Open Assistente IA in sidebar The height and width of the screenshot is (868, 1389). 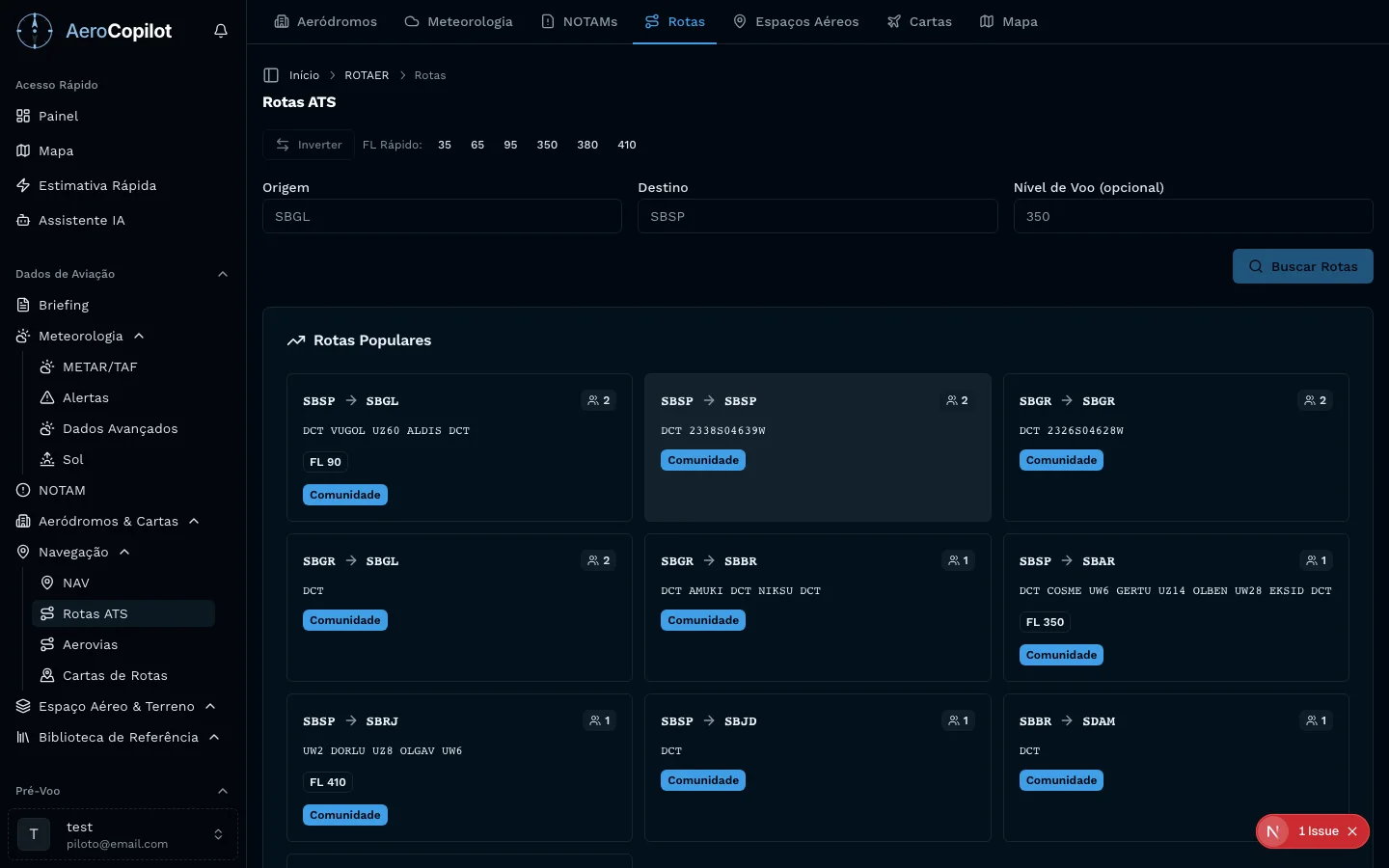[81, 220]
